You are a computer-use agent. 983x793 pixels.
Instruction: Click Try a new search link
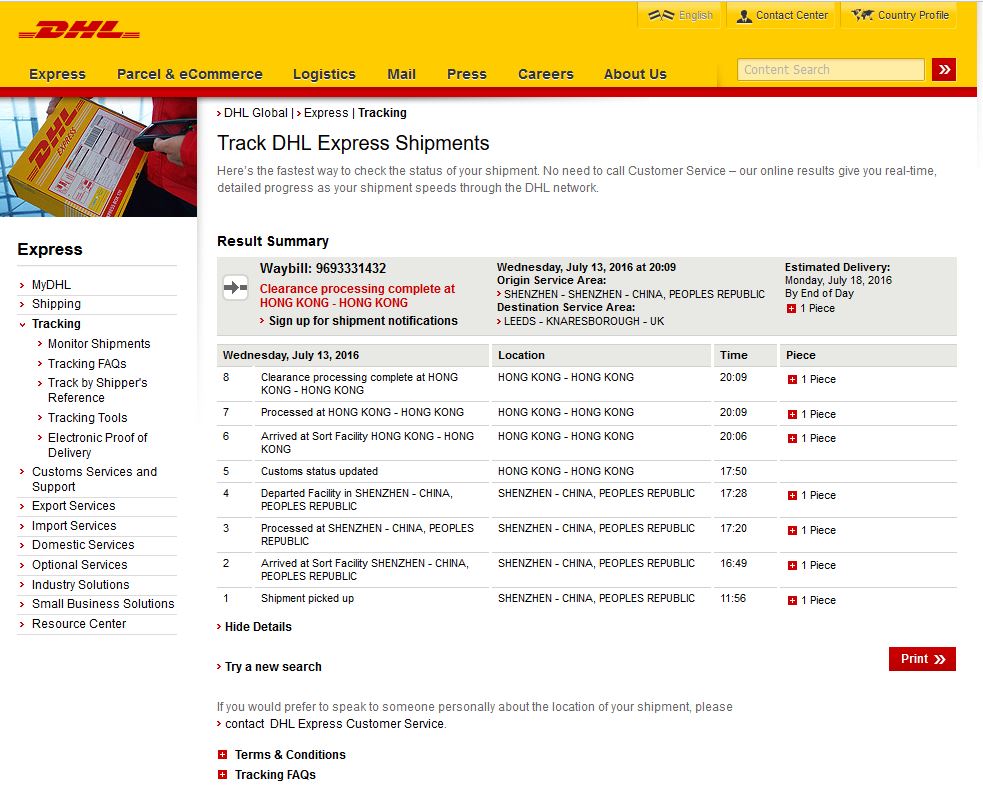click(x=273, y=667)
